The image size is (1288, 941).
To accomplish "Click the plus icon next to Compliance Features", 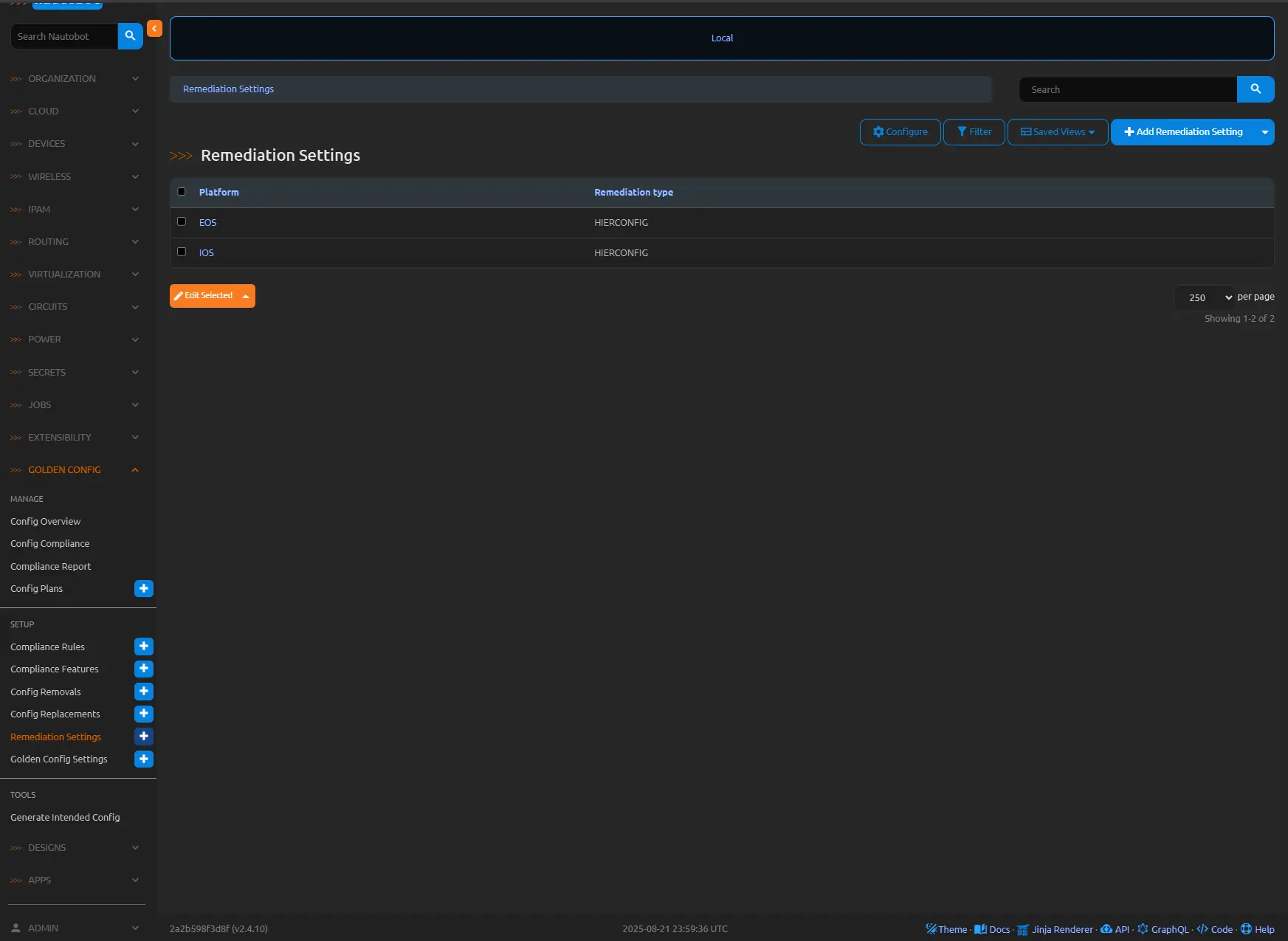I will 144,669.
